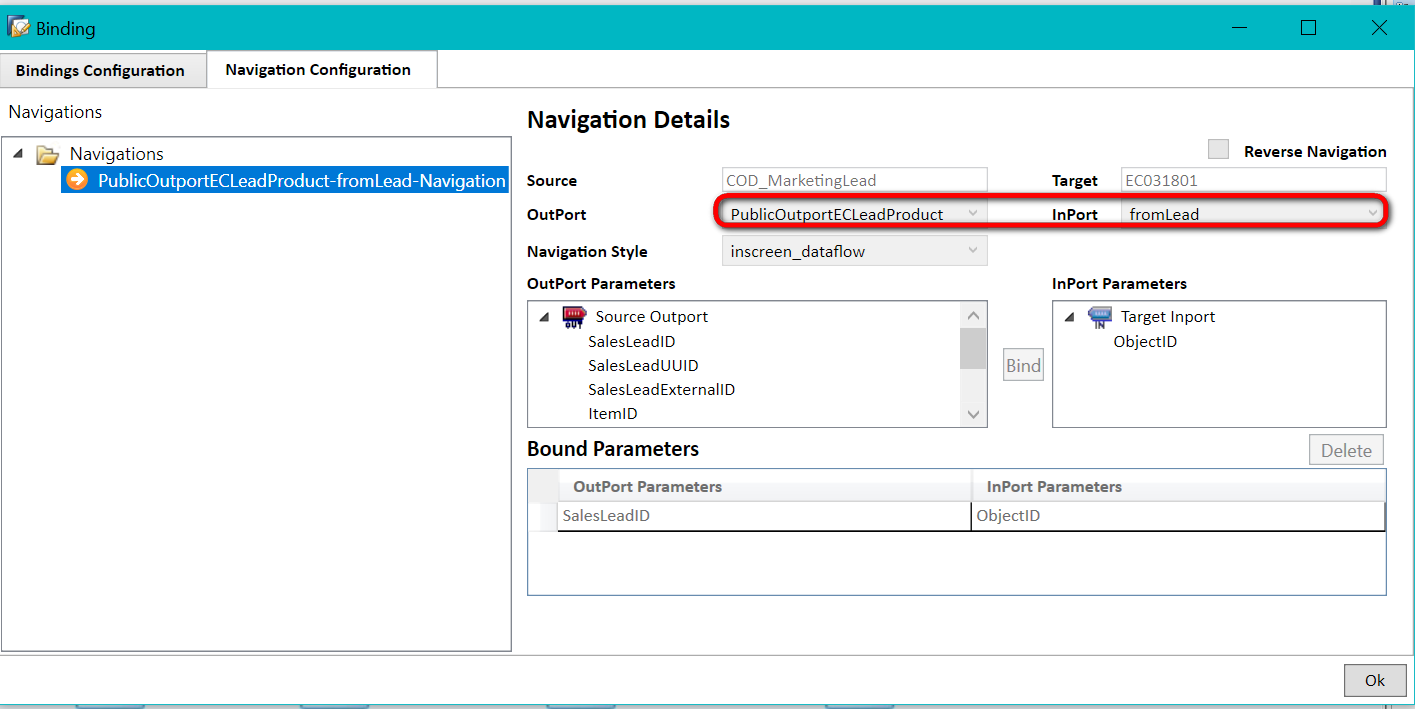The height and width of the screenshot is (709, 1415).
Task: Select ObjectID under Target Inport
Action: click(x=1145, y=342)
